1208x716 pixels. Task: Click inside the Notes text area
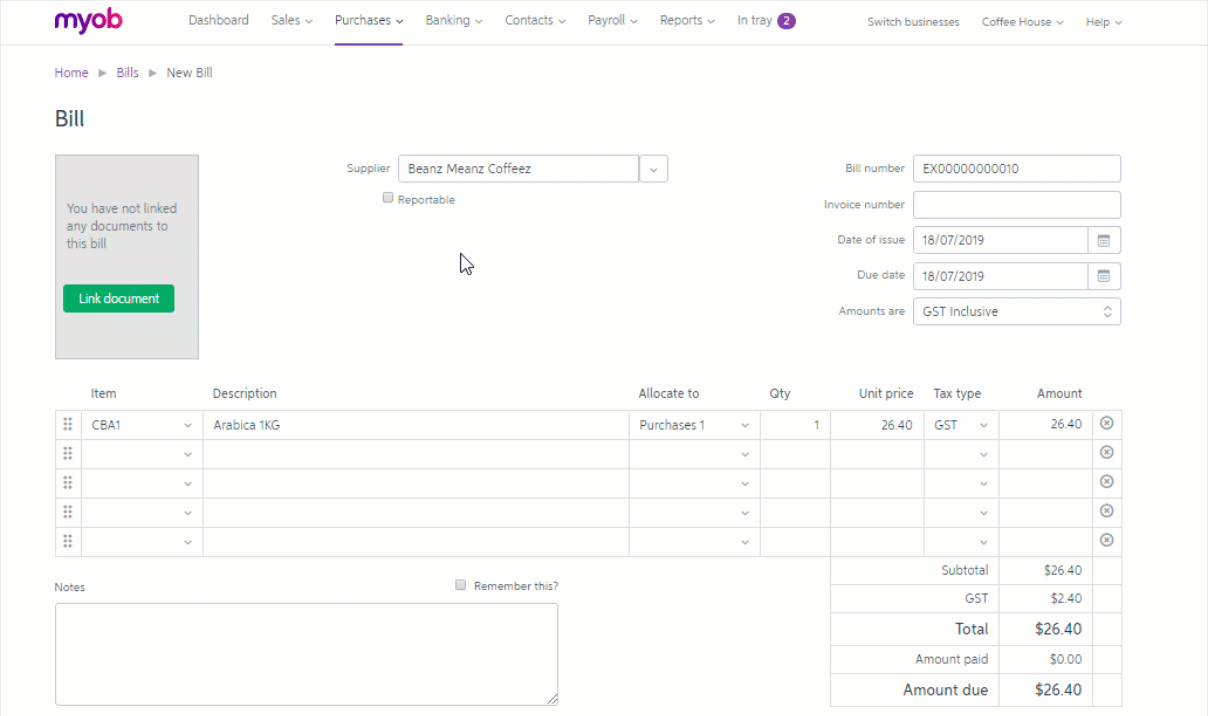tap(306, 654)
